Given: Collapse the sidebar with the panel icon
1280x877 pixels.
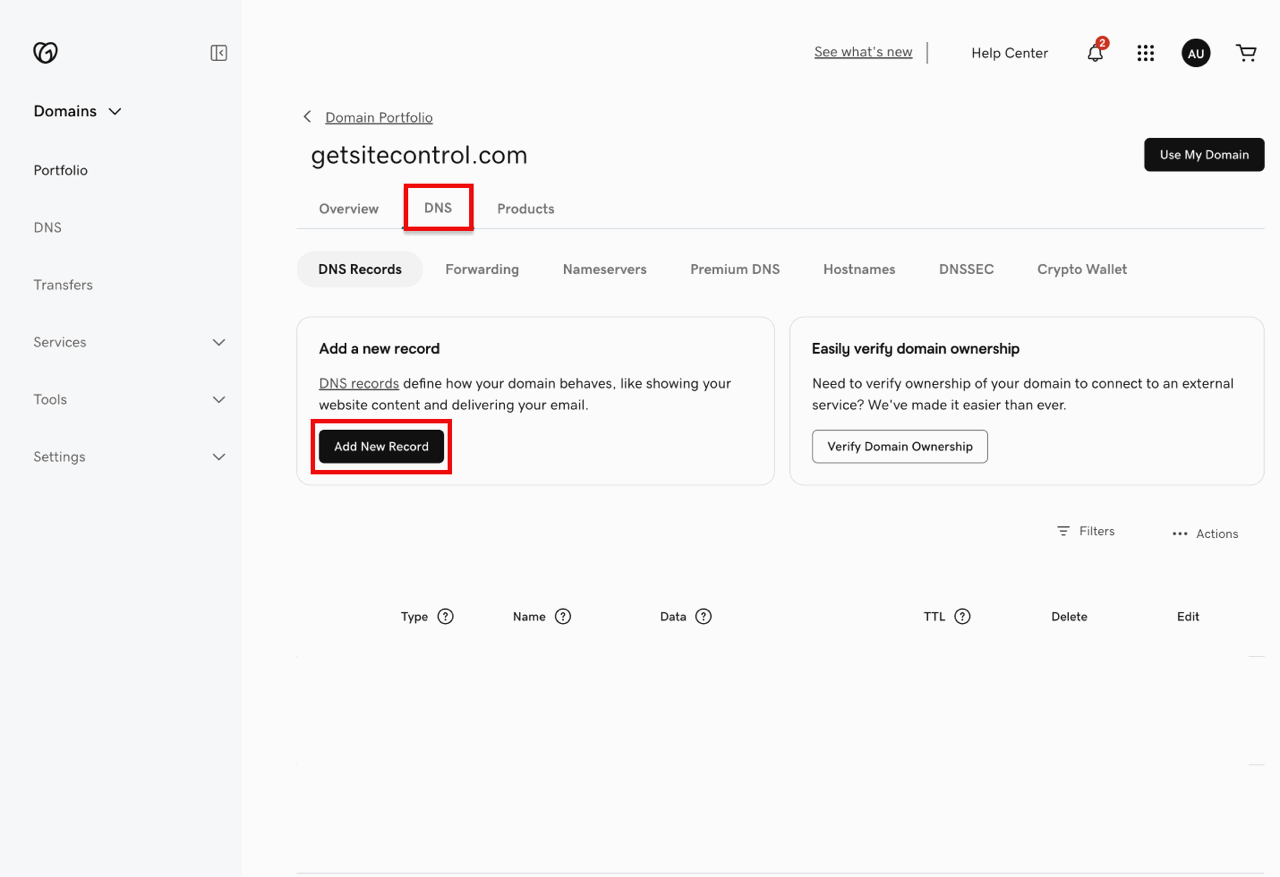Looking at the screenshot, I should 219,53.
